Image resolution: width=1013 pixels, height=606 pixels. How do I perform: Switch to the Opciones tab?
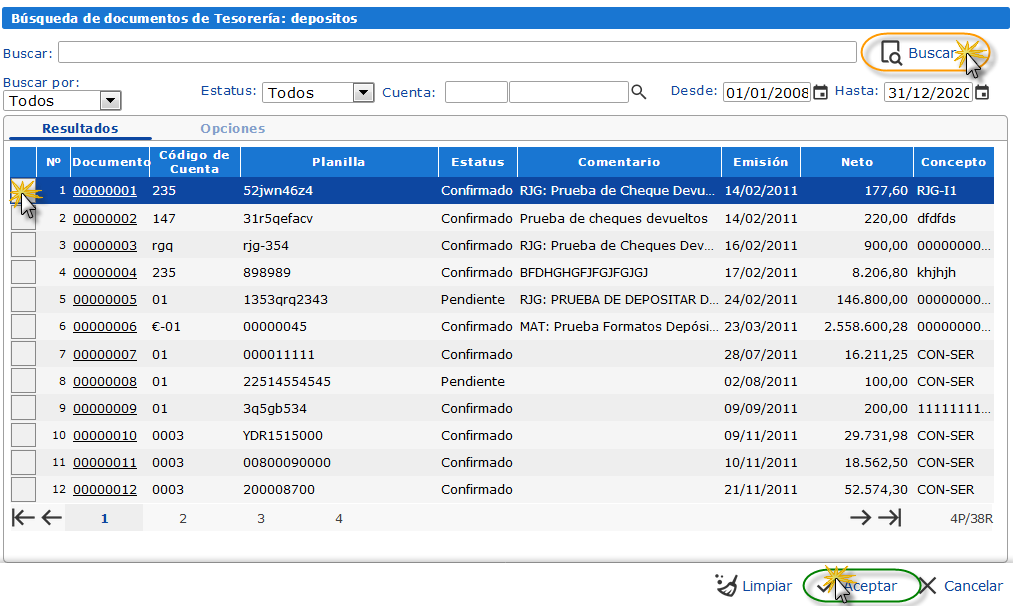point(233,128)
